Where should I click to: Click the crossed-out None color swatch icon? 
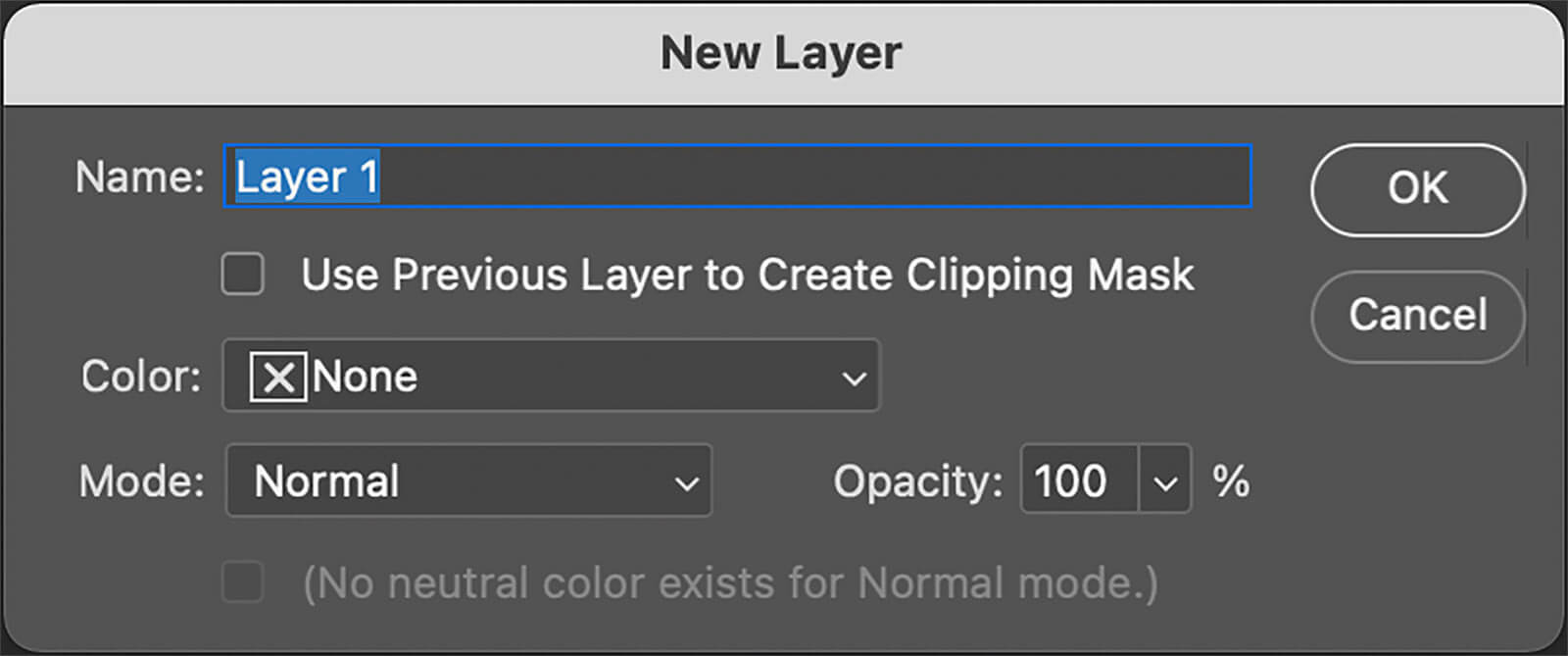278,377
